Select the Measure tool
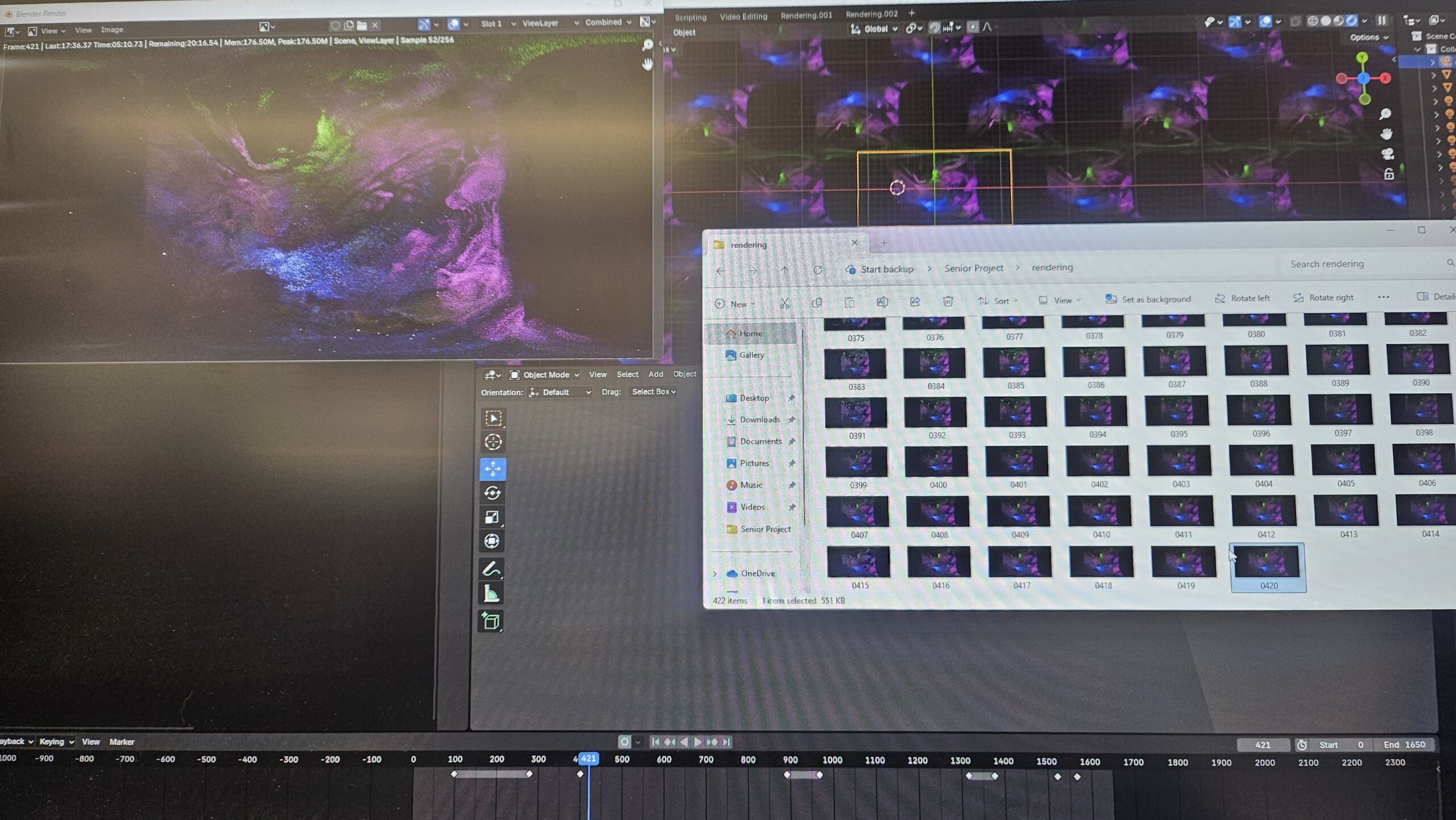The height and width of the screenshot is (820, 1456). point(491,595)
